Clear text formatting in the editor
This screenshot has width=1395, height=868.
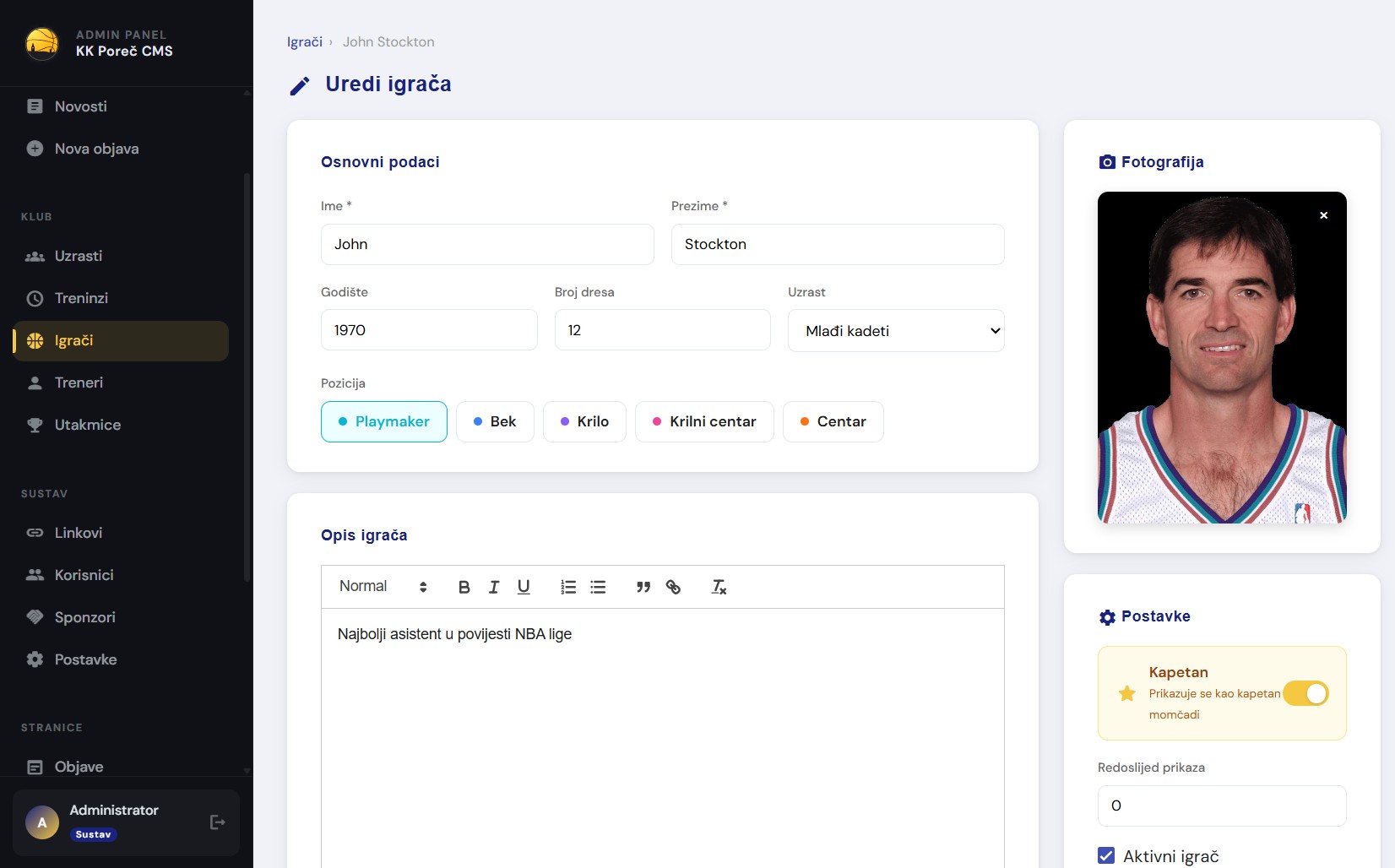(x=719, y=587)
